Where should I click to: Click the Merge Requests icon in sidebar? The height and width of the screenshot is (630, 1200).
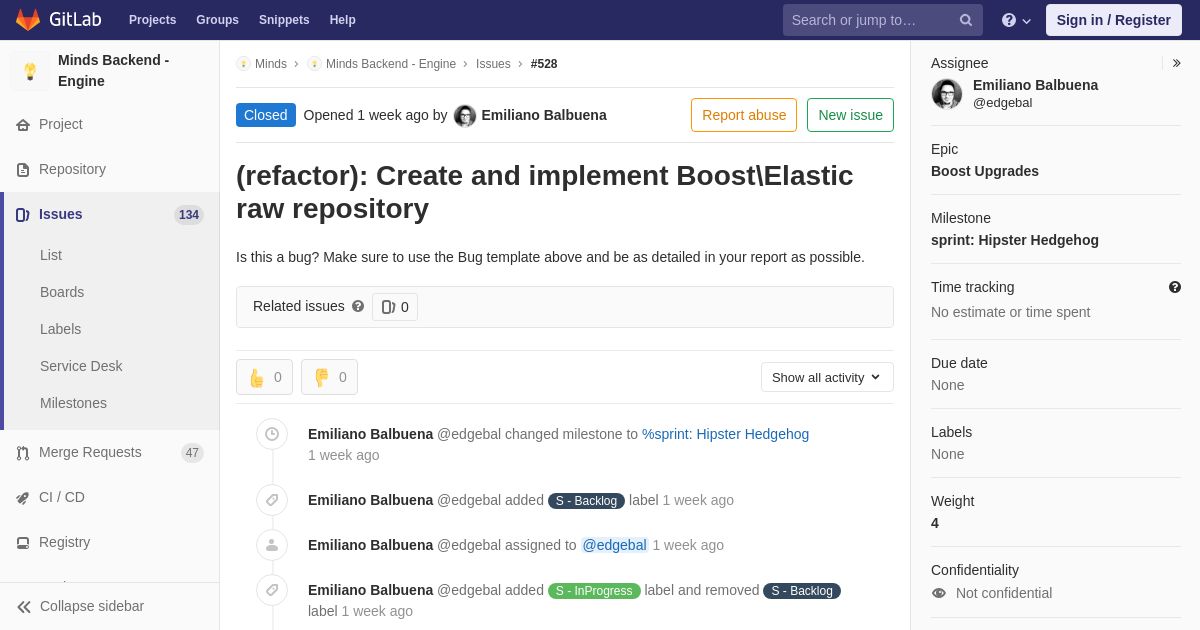pyautogui.click(x=23, y=453)
